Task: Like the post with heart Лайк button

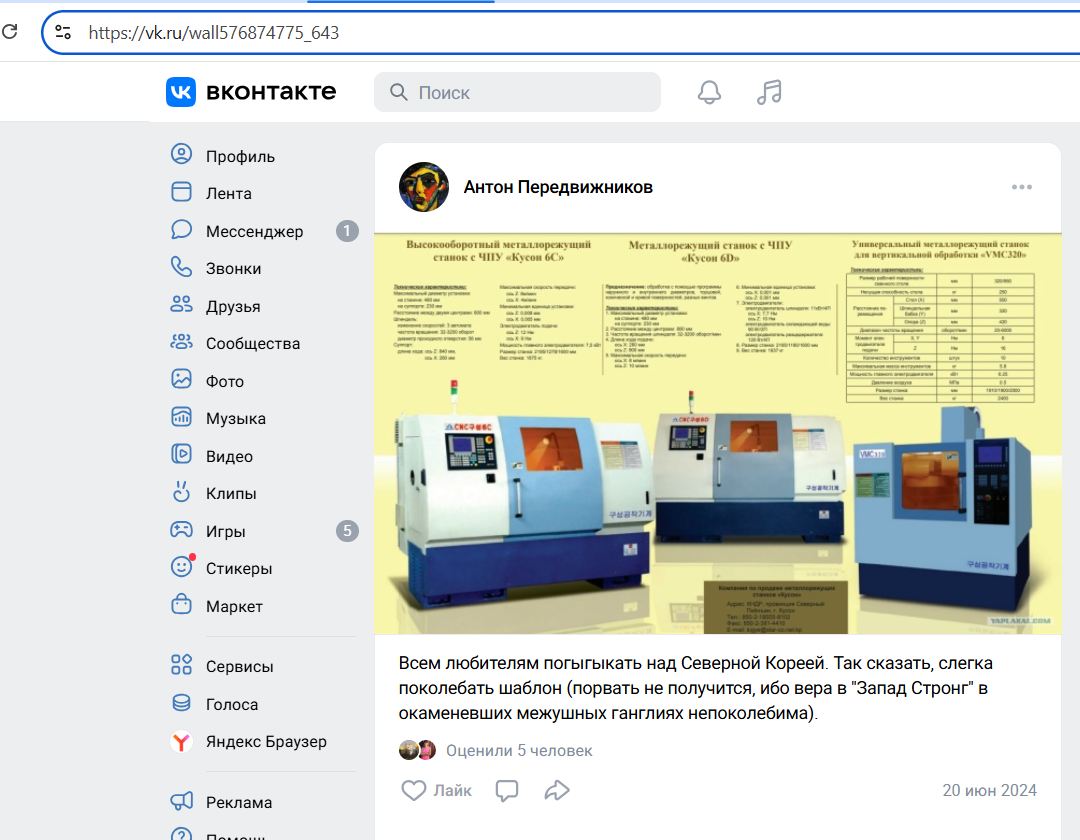Action: point(436,790)
